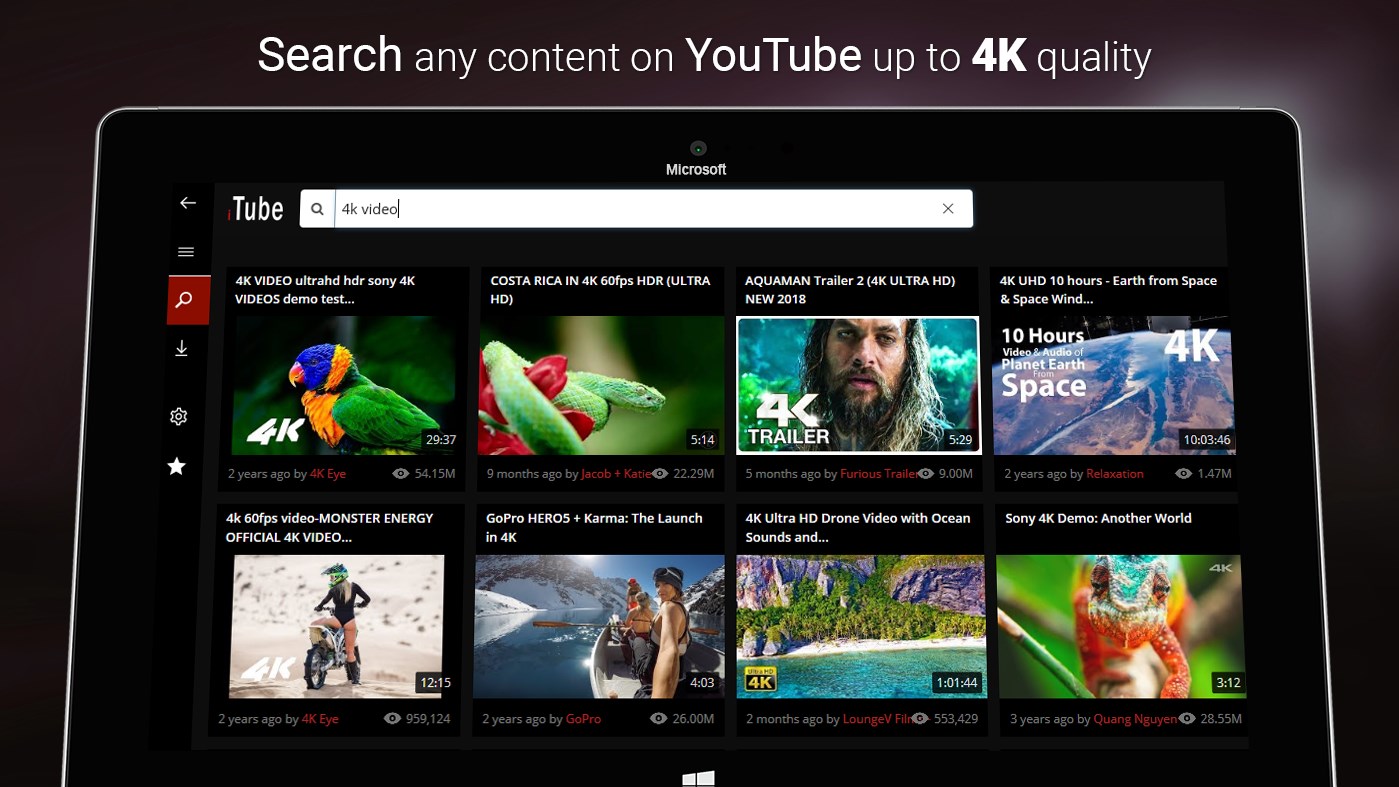Open the GoPro channel link
Viewport: 1399px width, 787px height.
583,719
